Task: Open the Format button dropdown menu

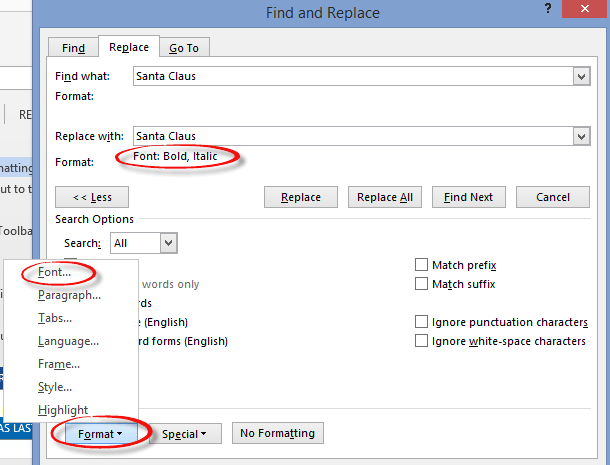Action: tap(101, 433)
